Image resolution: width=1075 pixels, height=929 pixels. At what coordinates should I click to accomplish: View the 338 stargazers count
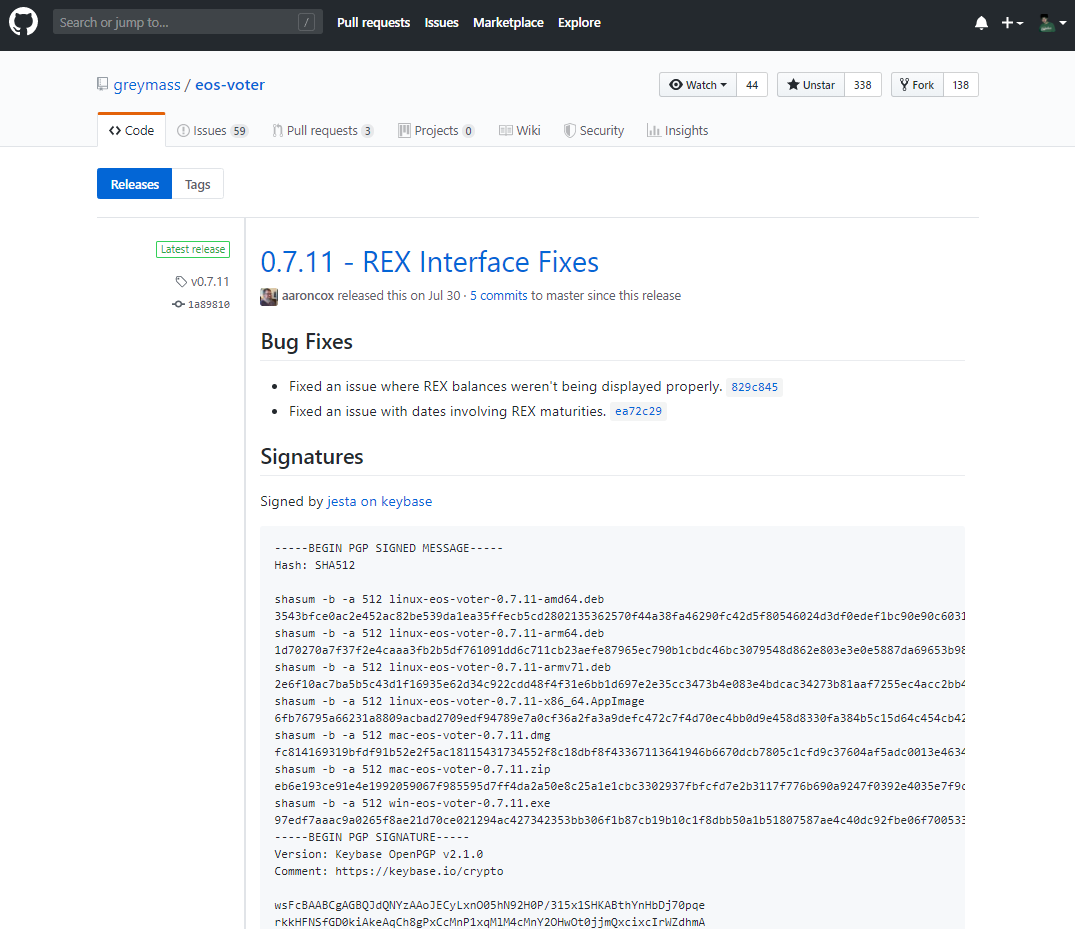pyautogui.click(x=862, y=85)
